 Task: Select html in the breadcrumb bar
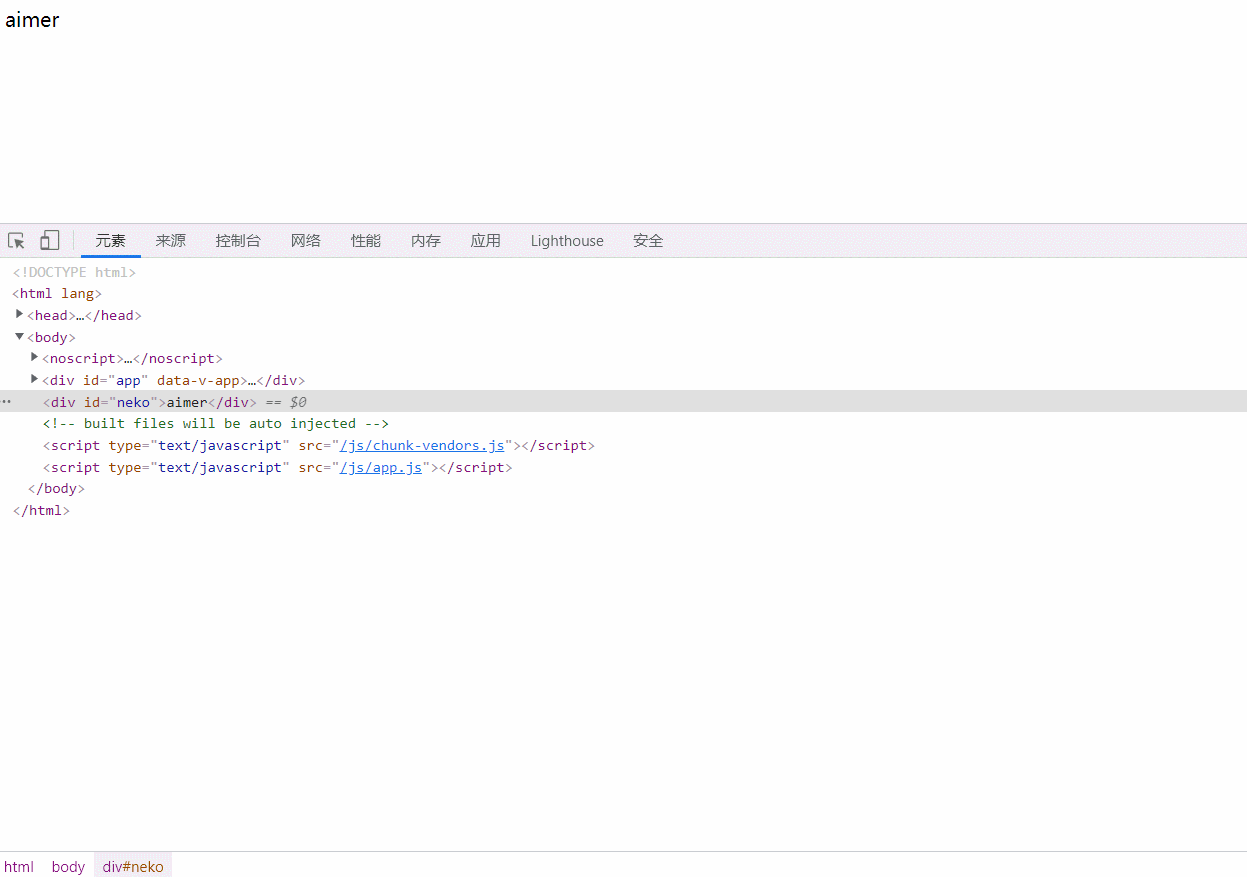[19, 866]
